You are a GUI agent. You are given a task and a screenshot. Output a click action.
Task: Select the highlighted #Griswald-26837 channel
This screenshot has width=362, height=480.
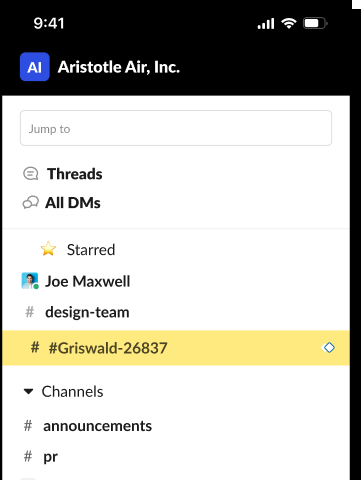[x=176, y=348]
